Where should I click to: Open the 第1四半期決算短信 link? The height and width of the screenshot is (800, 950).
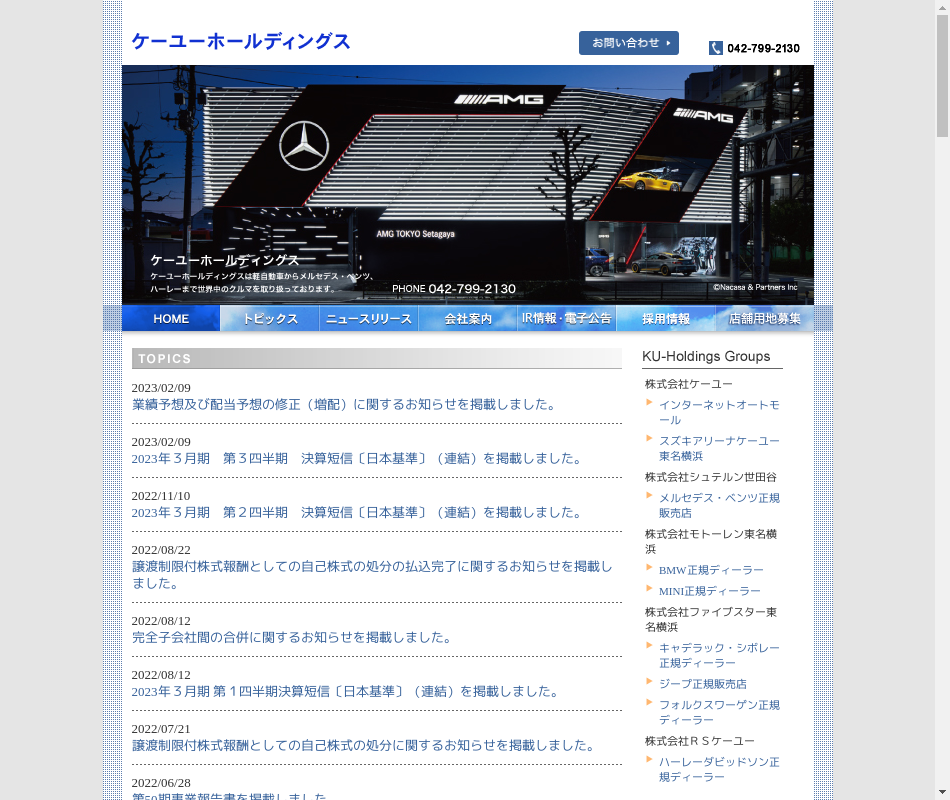[x=346, y=692]
